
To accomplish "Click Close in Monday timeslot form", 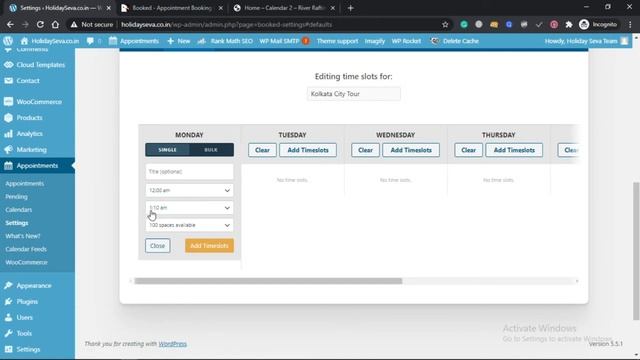I will point(158,246).
